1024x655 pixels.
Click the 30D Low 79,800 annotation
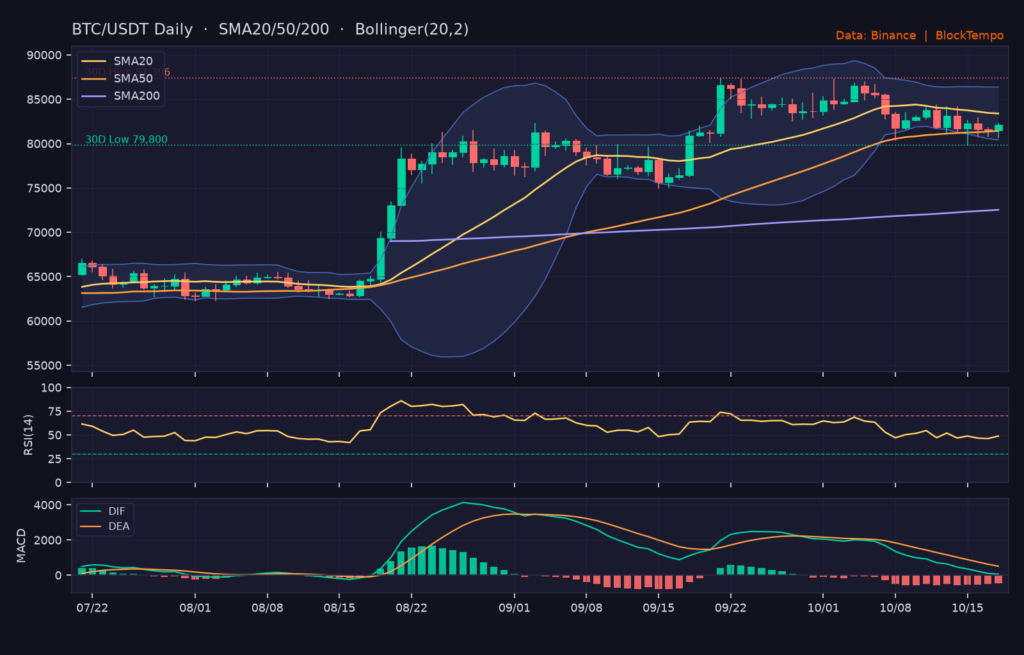click(x=126, y=139)
